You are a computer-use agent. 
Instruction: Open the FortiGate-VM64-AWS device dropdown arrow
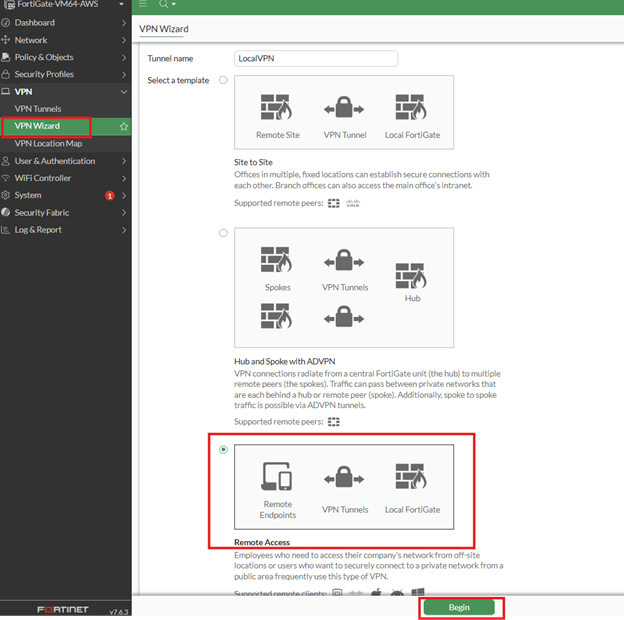pyautogui.click(x=121, y=4)
